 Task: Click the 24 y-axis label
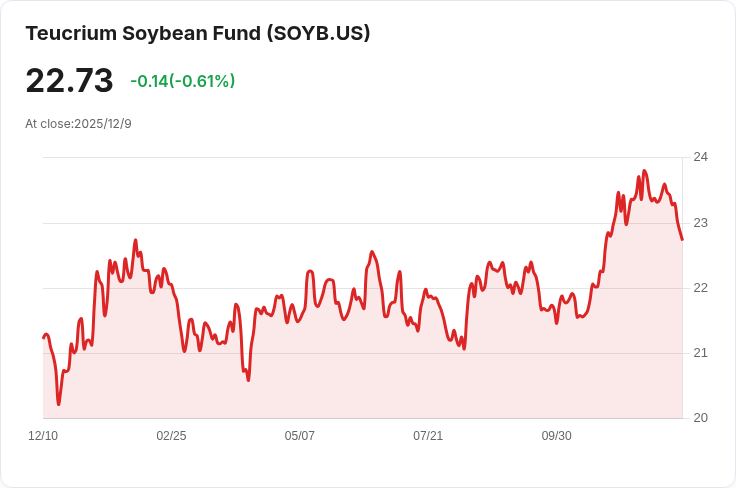click(700, 157)
